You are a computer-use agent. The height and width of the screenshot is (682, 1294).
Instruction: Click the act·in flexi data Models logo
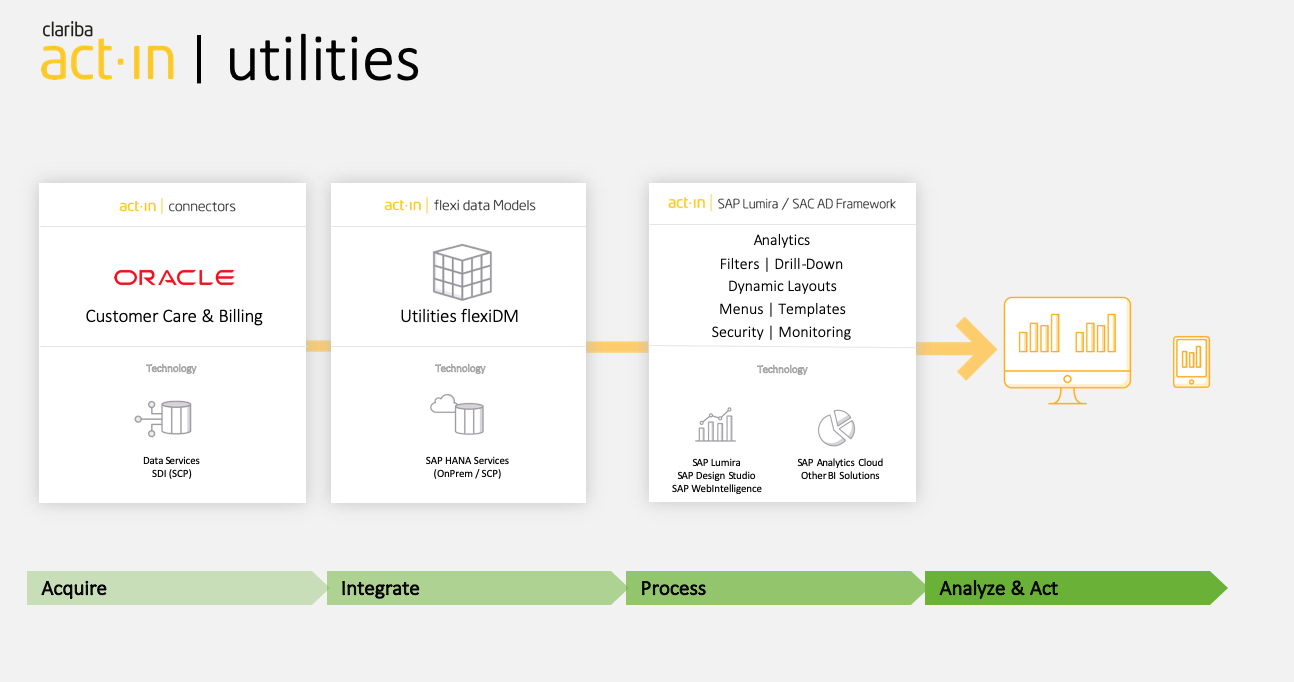pyautogui.click(x=403, y=205)
